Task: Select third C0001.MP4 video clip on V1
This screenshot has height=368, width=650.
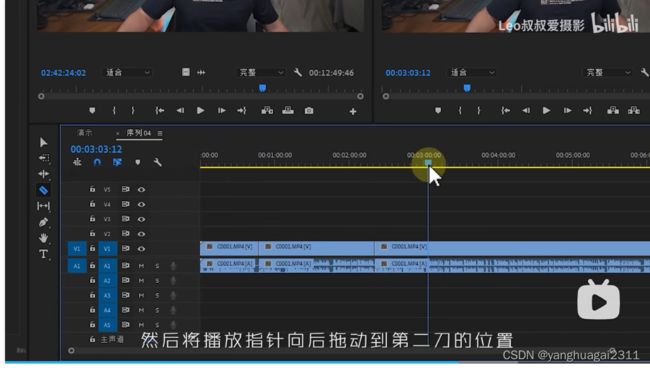Action: click(x=512, y=249)
